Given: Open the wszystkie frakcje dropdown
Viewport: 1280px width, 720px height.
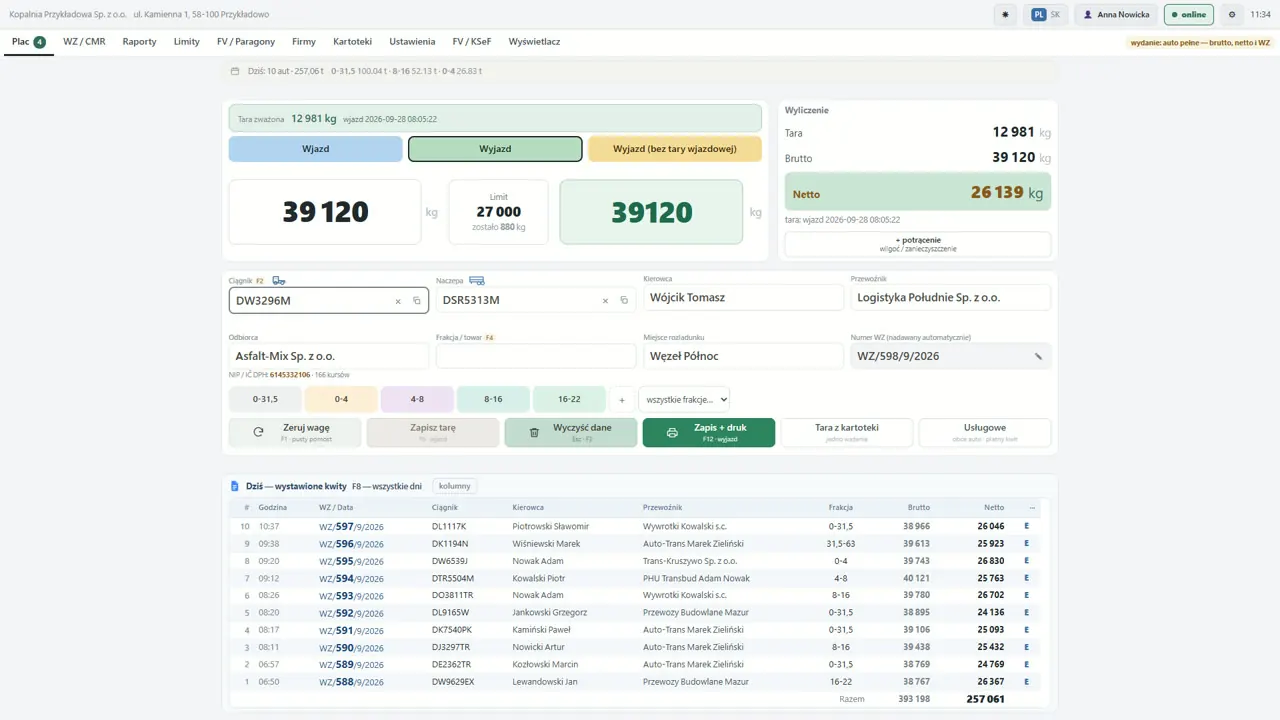Looking at the screenshot, I should (x=684, y=399).
